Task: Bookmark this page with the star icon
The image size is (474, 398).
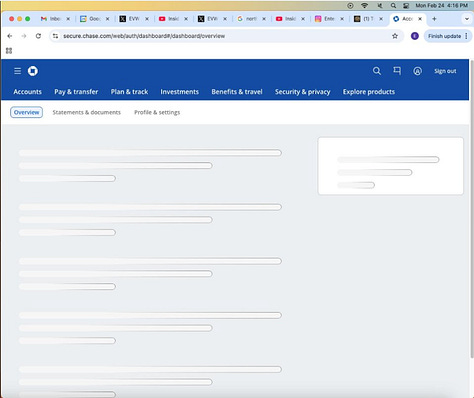Action: (x=395, y=36)
